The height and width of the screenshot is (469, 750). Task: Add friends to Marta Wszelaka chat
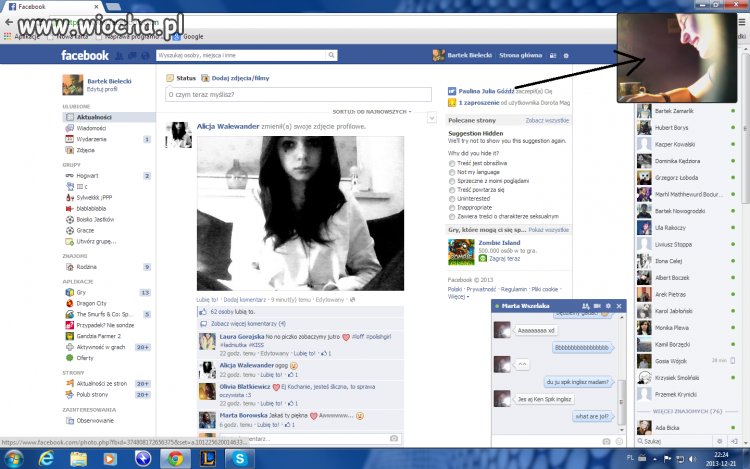point(585,306)
